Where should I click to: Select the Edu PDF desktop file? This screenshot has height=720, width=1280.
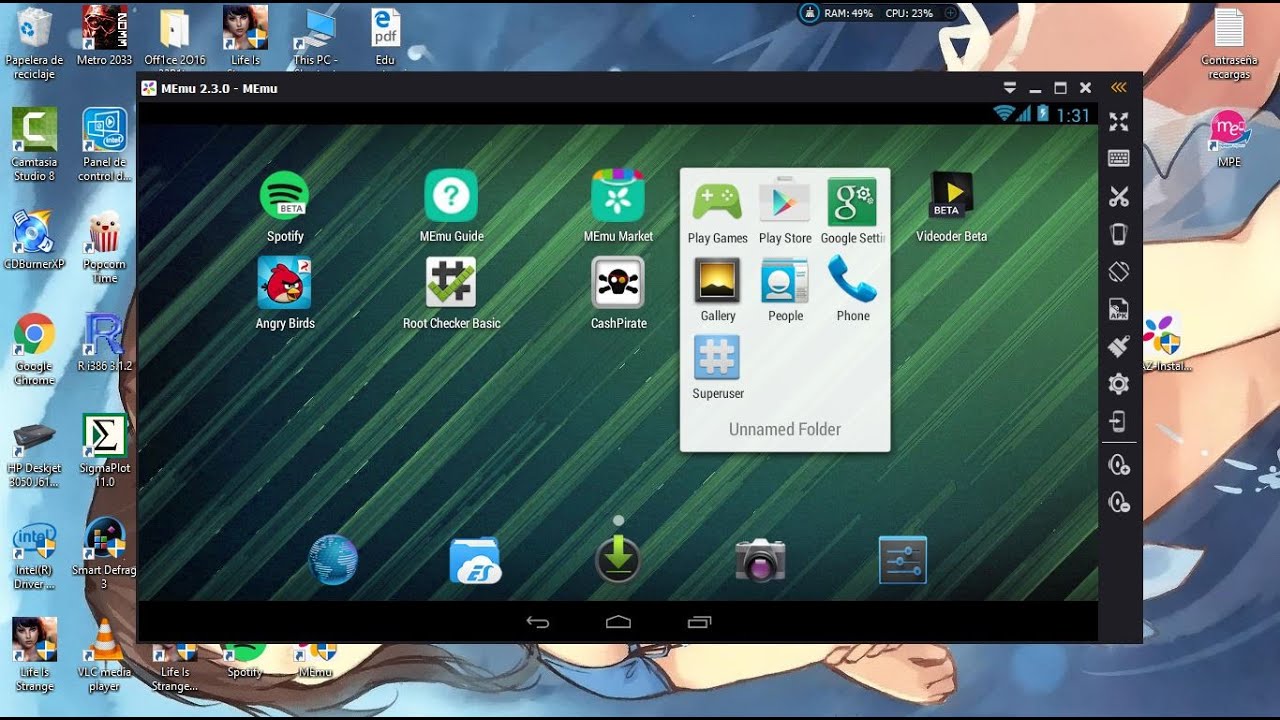[385, 36]
